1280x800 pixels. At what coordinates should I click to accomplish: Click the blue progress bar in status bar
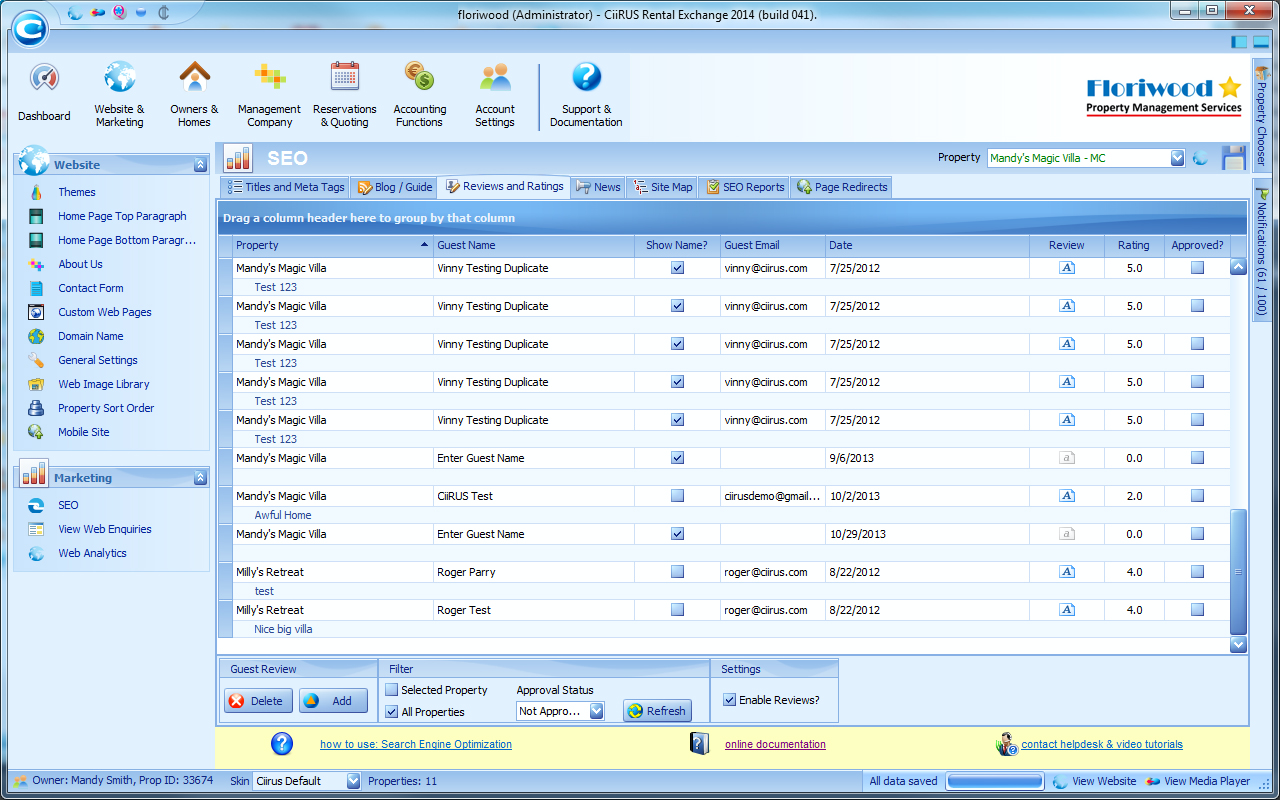point(995,781)
